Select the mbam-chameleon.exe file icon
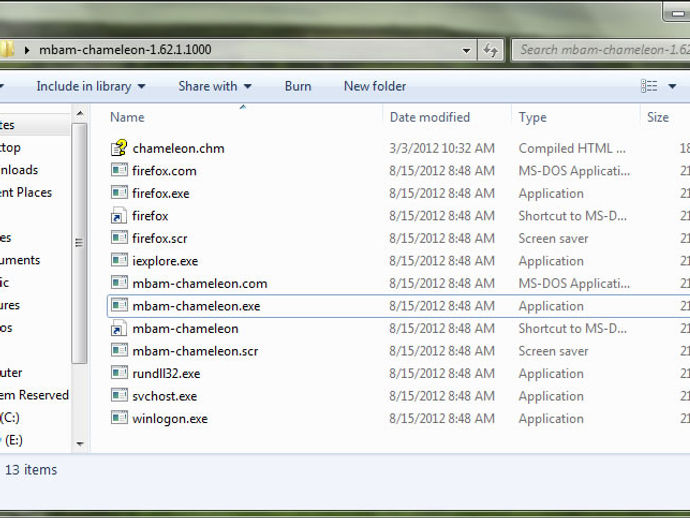The image size is (690, 518). click(119, 305)
